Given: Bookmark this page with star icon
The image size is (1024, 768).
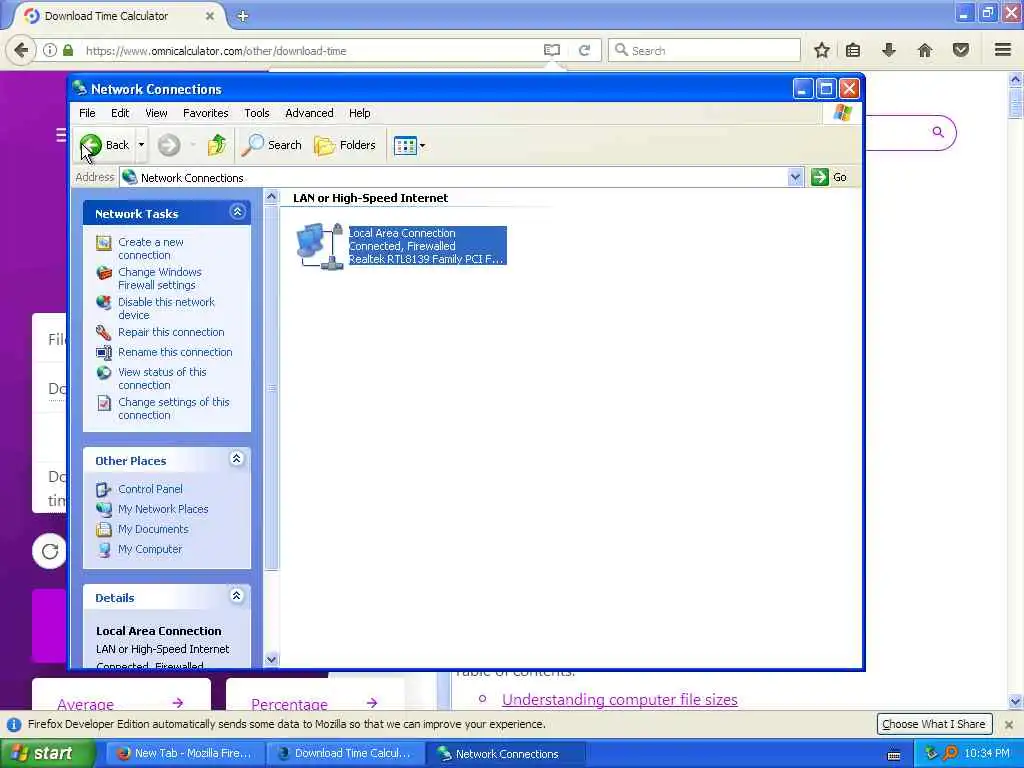Looking at the screenshot, I should (x=822, y=50).
